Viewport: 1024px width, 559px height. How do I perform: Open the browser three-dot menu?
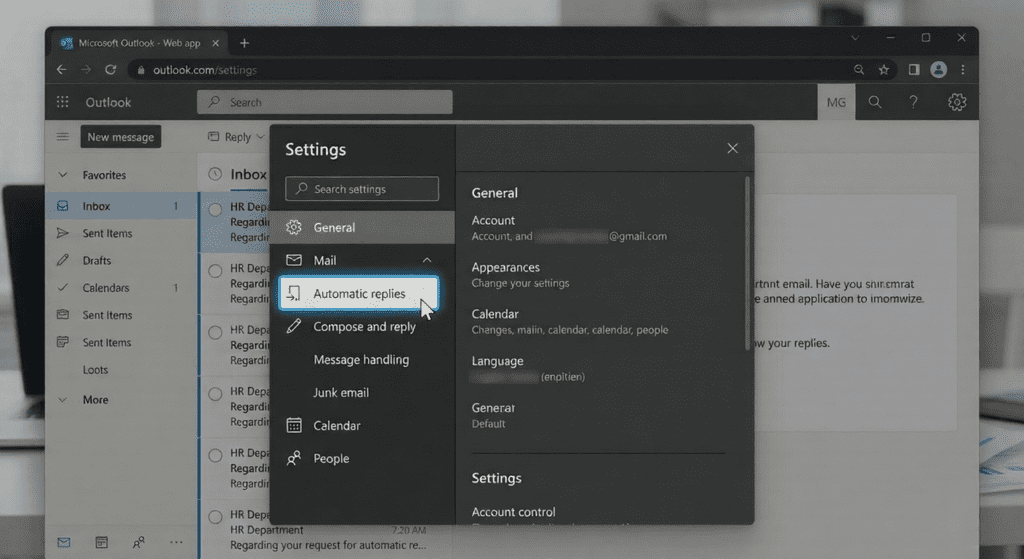963,69
